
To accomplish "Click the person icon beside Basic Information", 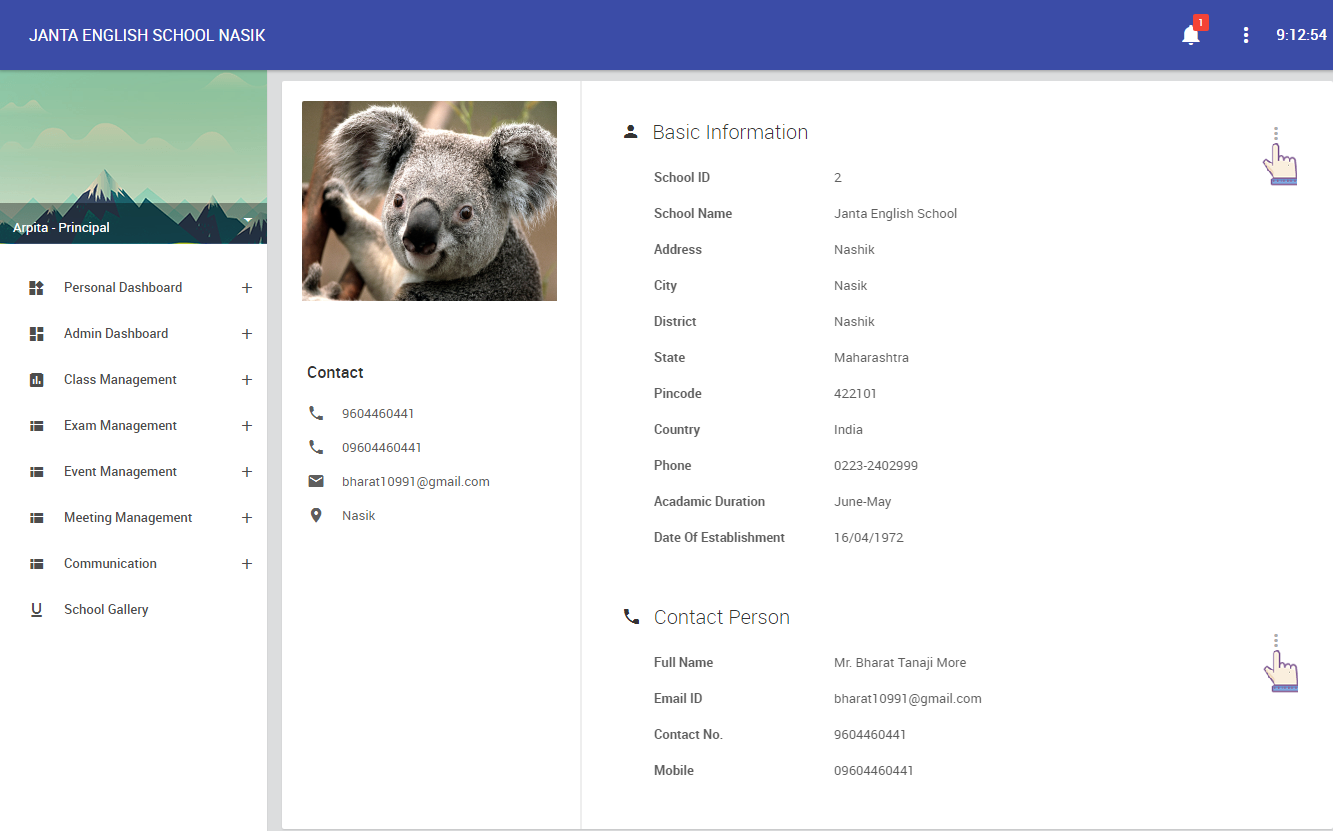I will click(630, 132).
